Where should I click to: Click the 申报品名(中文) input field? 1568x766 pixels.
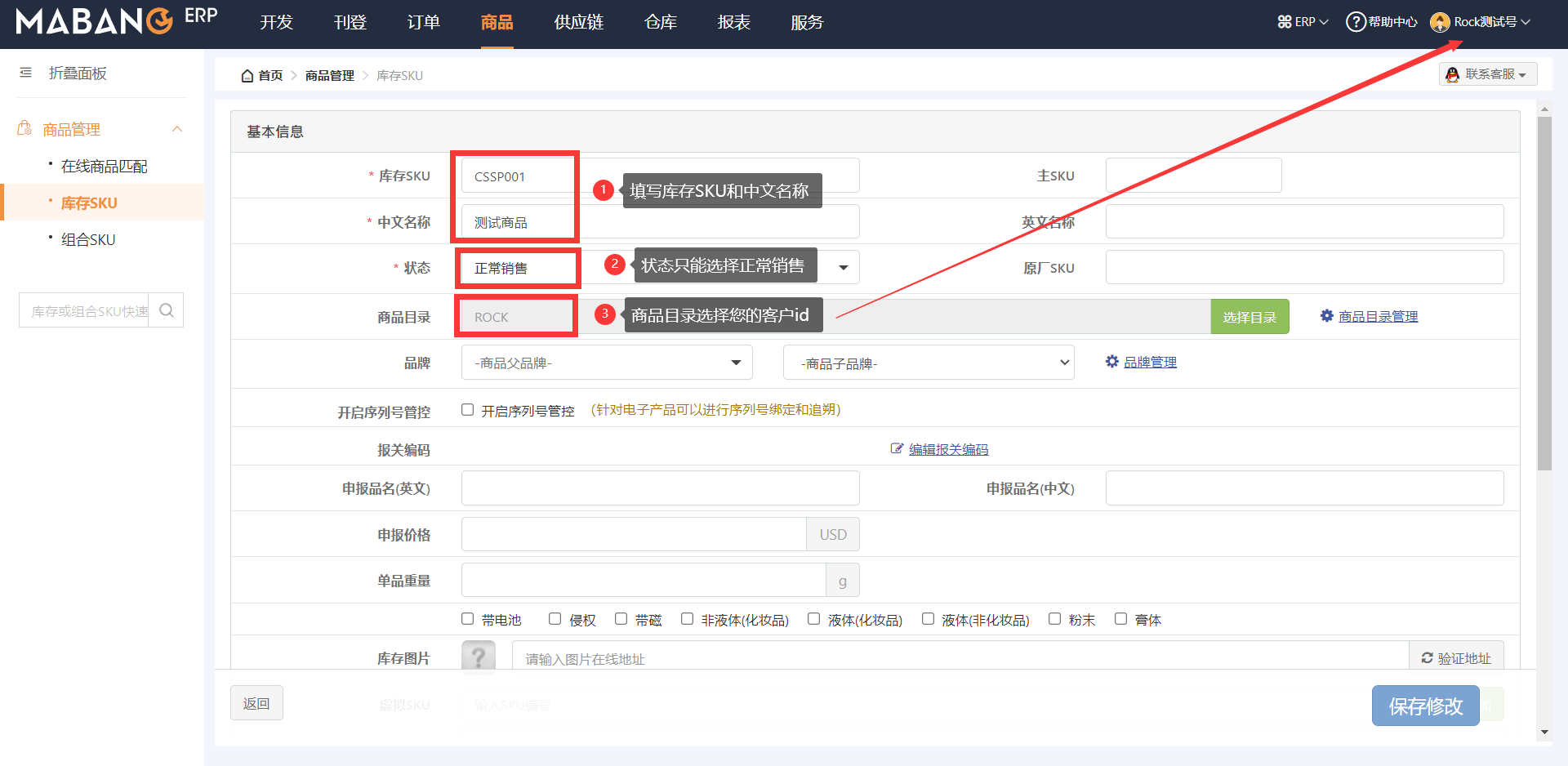1305,488
